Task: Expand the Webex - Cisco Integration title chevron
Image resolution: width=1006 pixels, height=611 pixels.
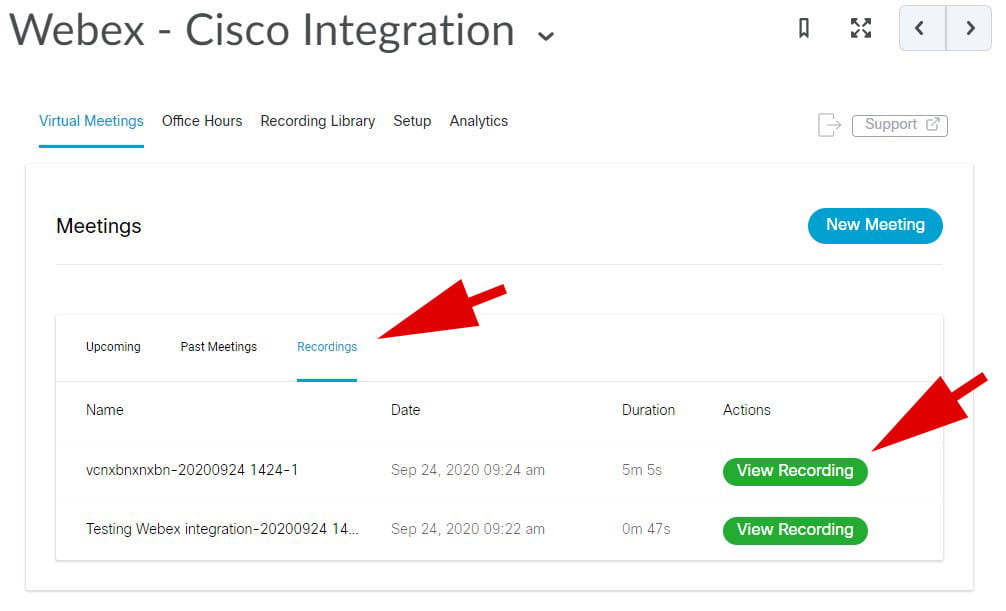Action: point(545,36)
